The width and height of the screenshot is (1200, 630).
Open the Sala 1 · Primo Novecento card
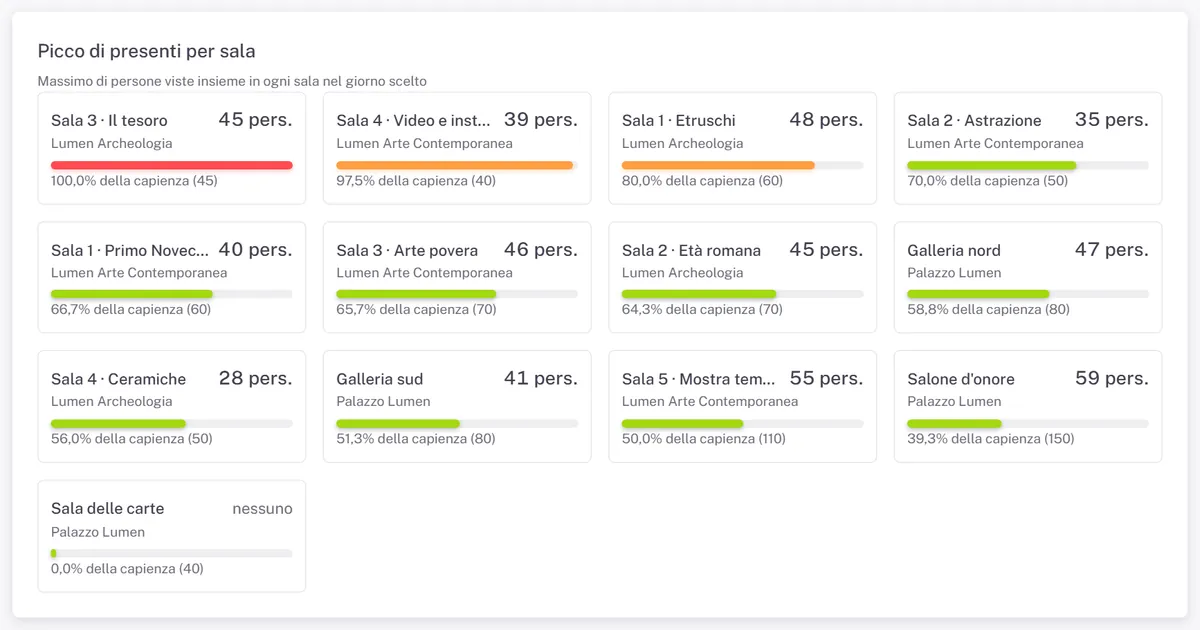pos(172,277)
